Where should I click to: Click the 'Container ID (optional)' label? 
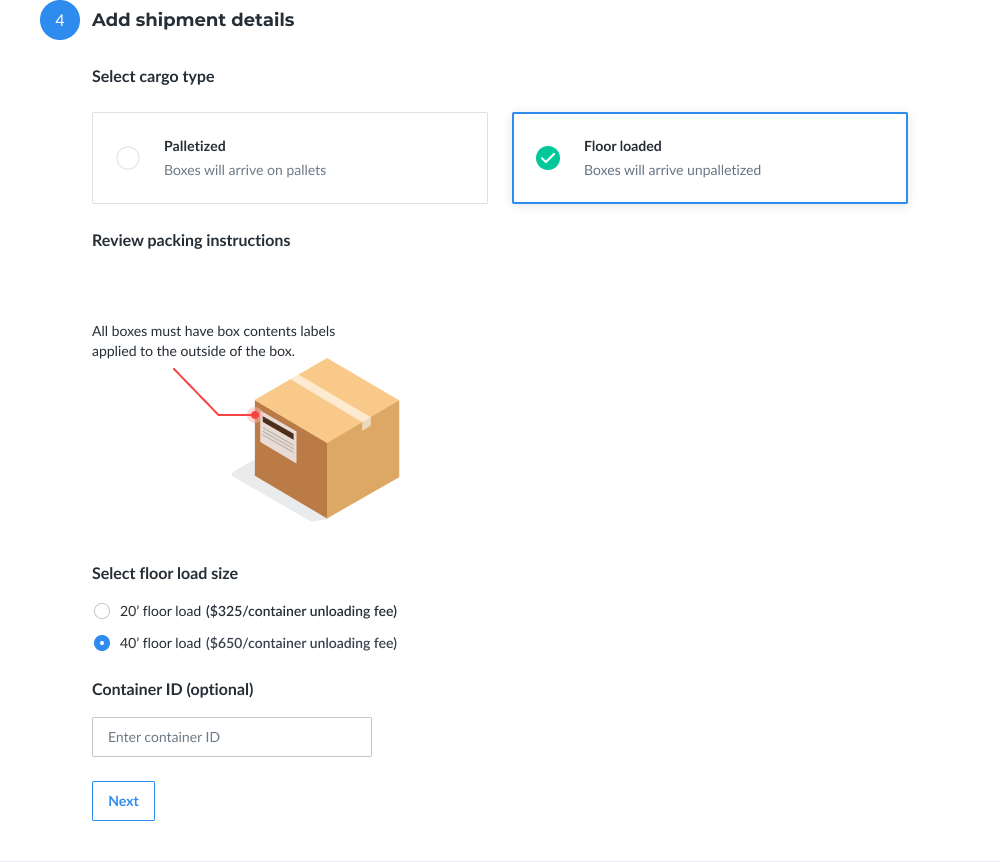(173, 689)
